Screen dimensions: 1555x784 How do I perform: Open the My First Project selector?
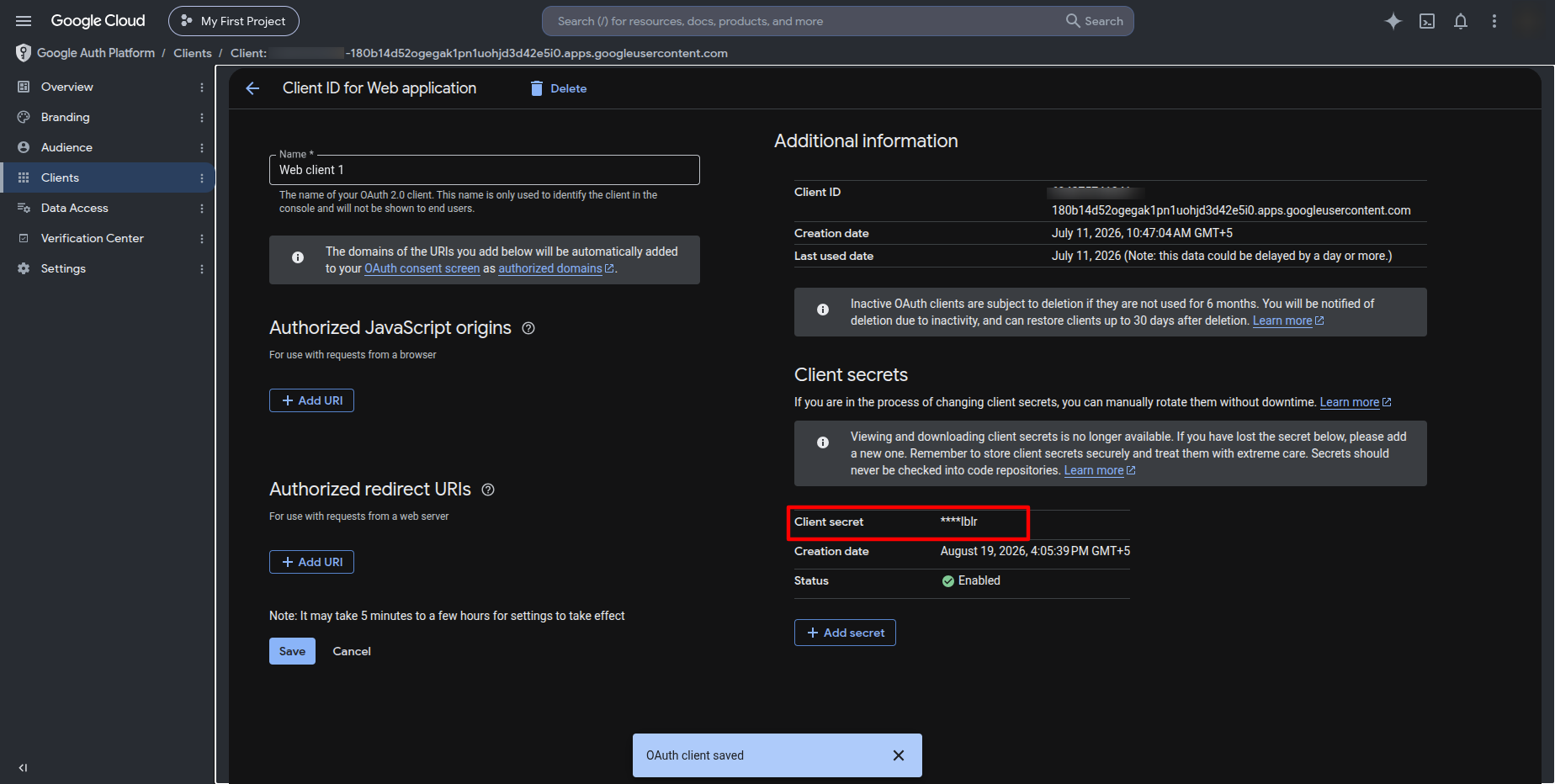pos(234,21)
